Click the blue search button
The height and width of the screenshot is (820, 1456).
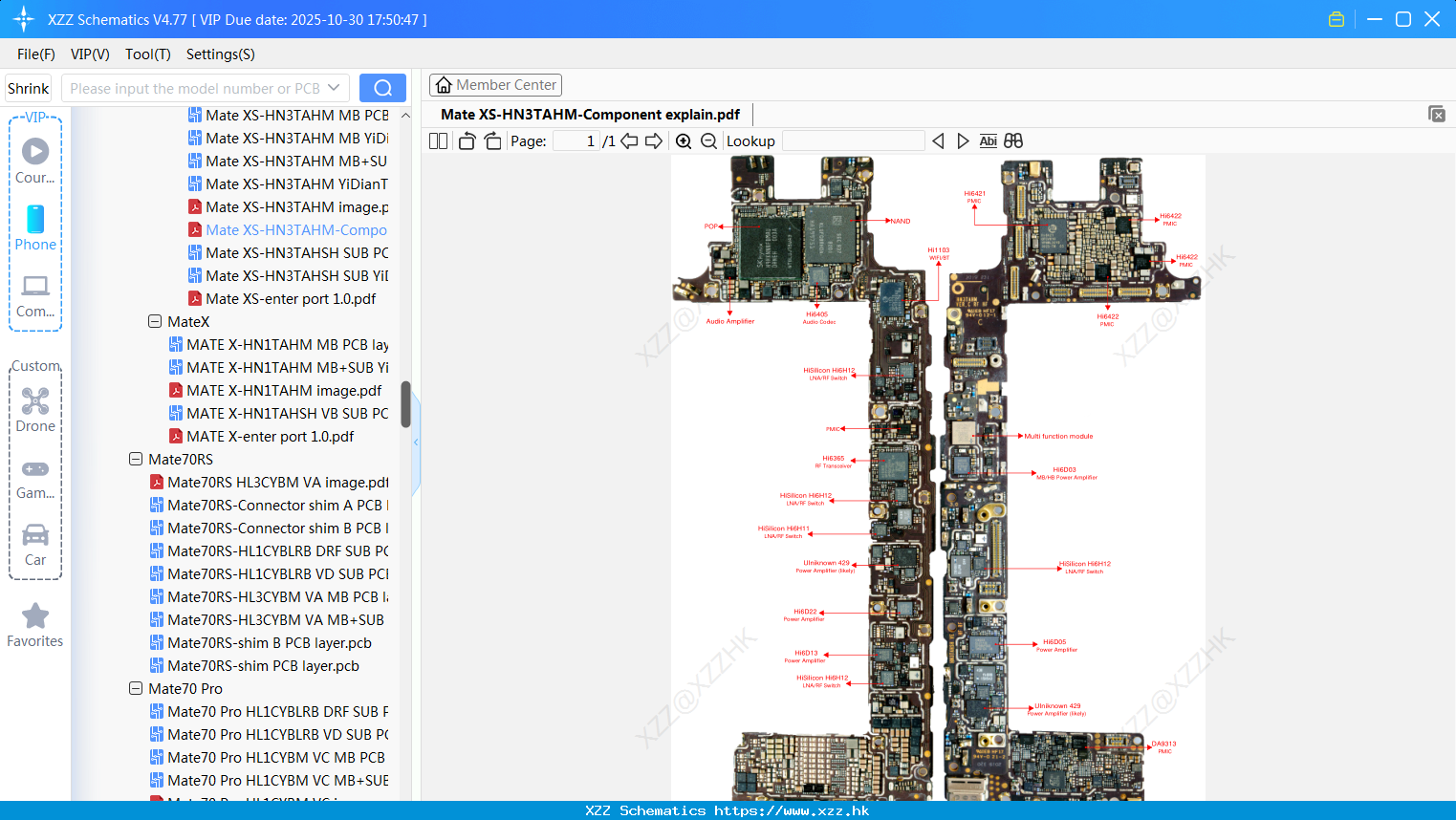[x=382, y=88]
